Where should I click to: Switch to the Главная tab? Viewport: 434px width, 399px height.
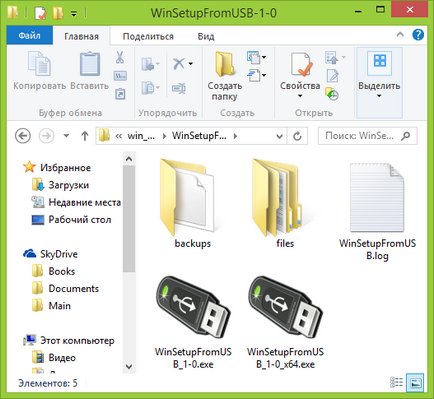tap(81, 36)
